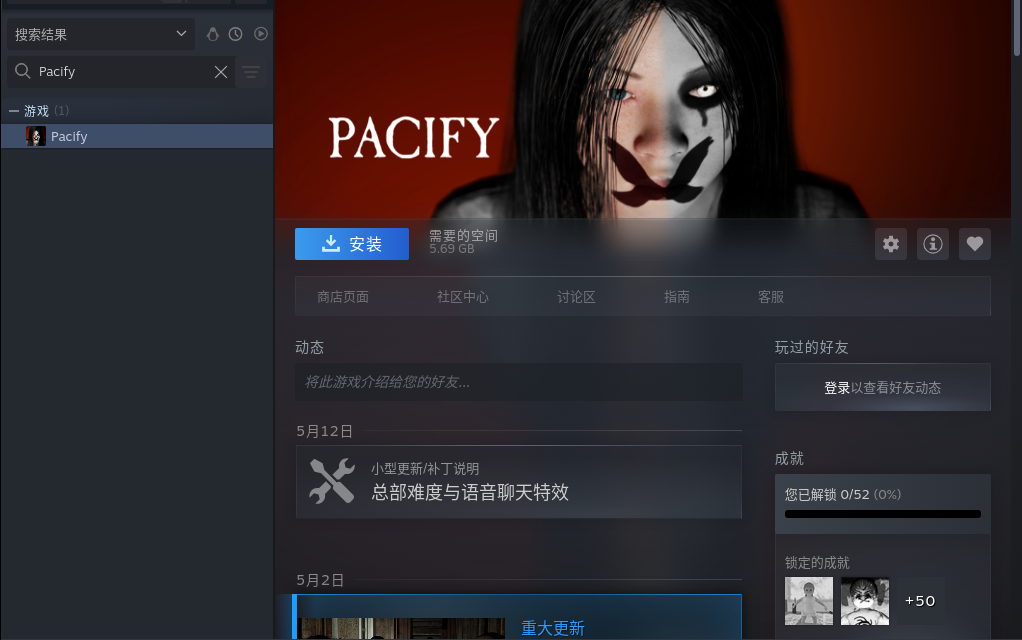
Task: Click the Pacify game icon in list
Action: [35, 136]
